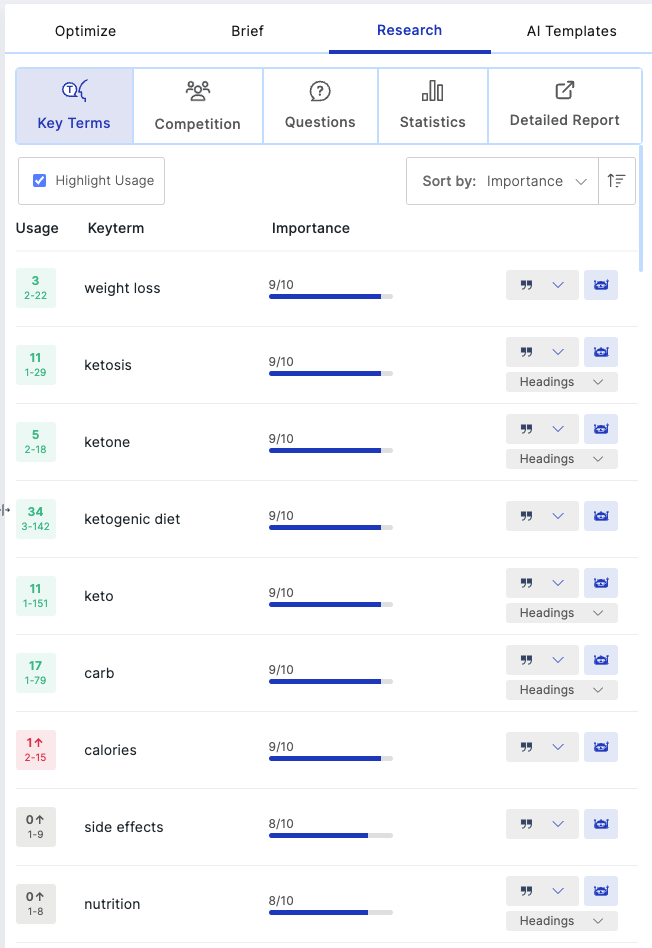The width and height of the screenshot is (652, 948).
Task: Switch to the Optimize tab
Action: pos(85,31)
